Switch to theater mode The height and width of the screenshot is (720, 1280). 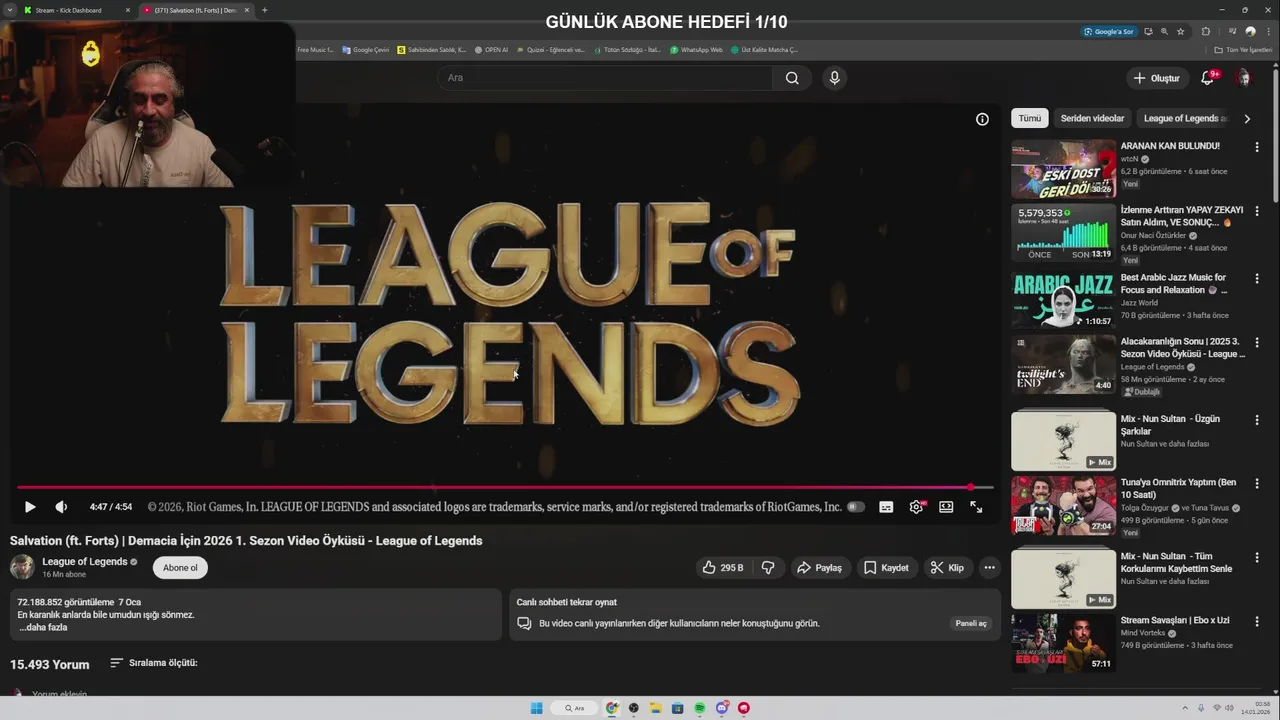(946, 507)
